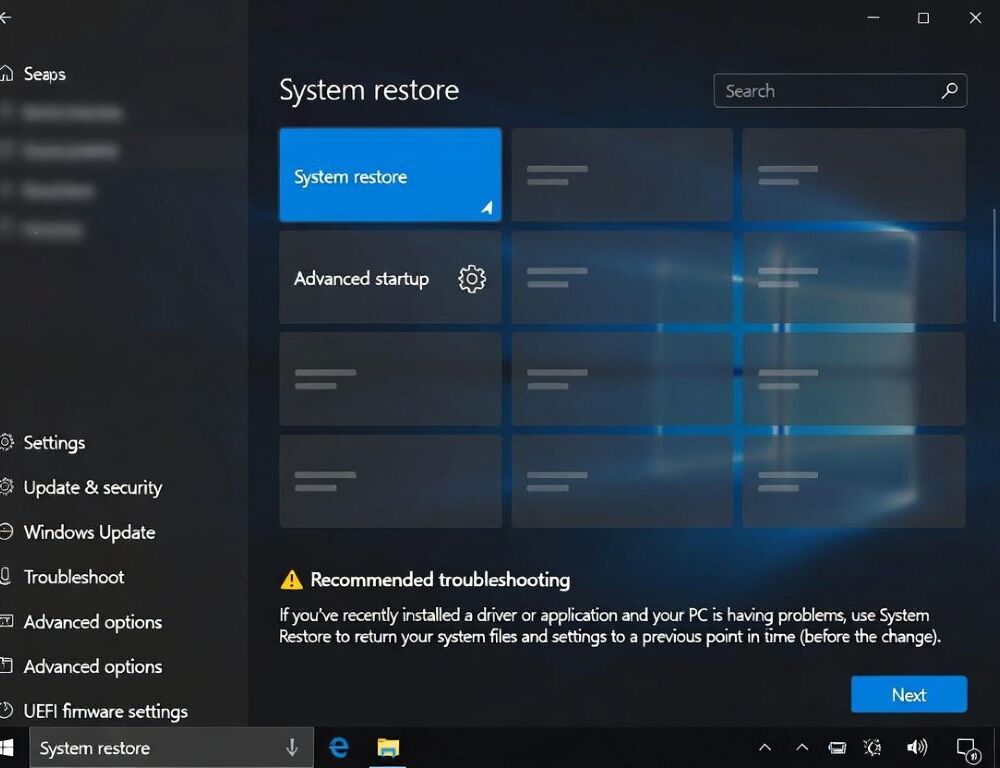Click the speaker volume icon in system tray
The image size is (1000, 768).
pyautogui.click(x=917, y=747)
